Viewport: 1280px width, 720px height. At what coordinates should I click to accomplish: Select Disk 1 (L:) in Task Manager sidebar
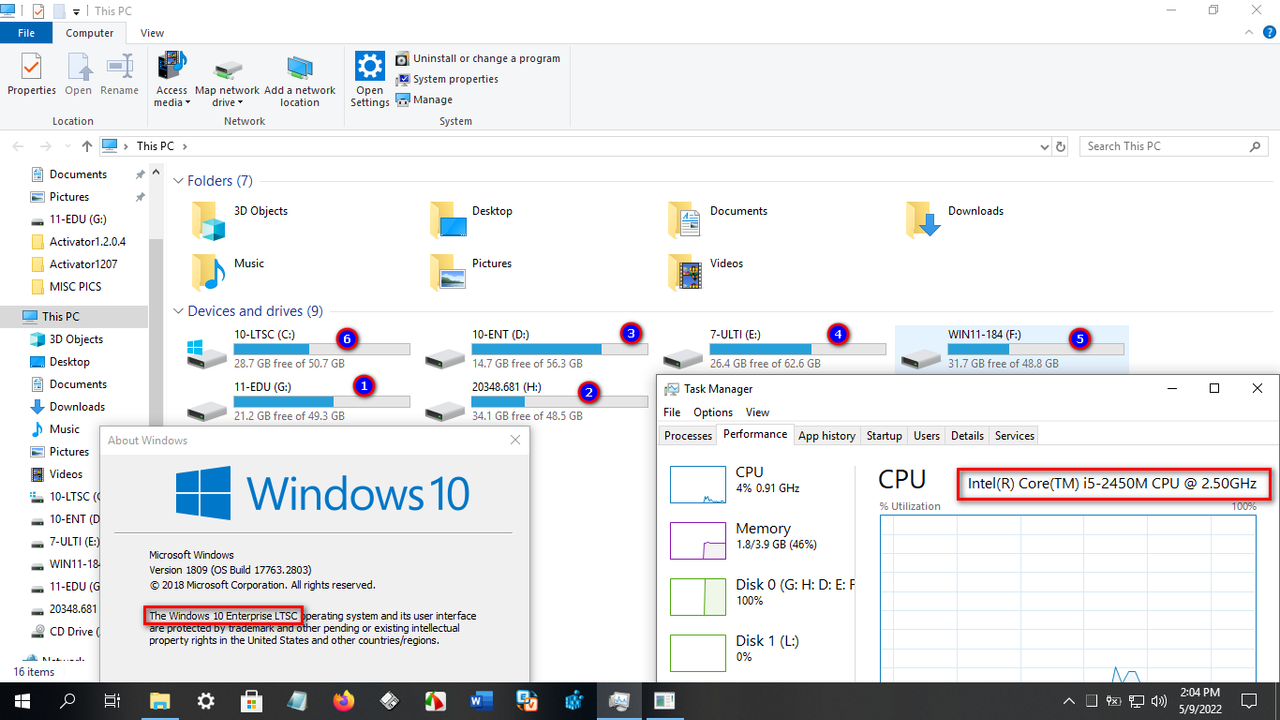click(762, 653)
